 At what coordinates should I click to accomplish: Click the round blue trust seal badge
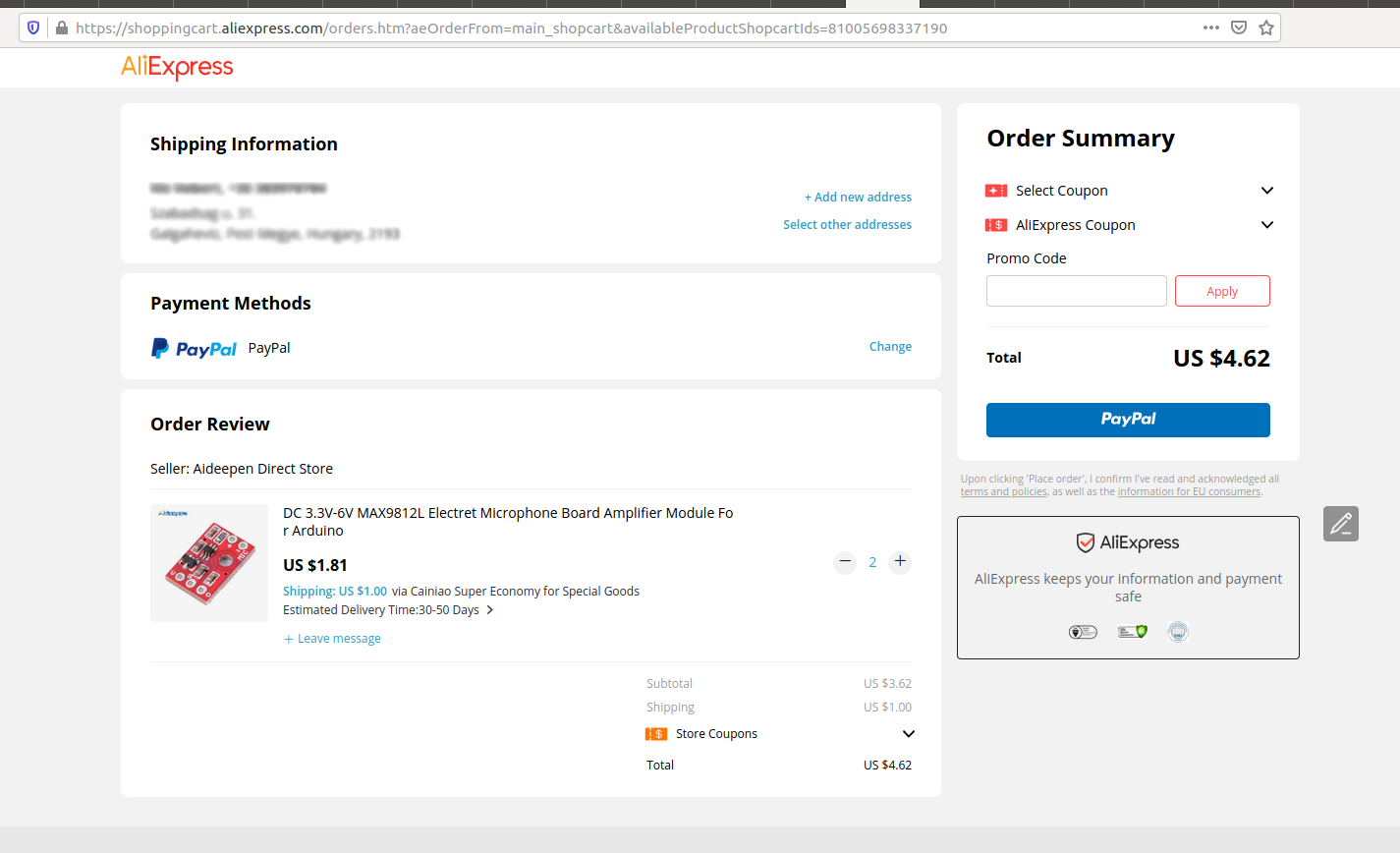[x=1178, y=632]
